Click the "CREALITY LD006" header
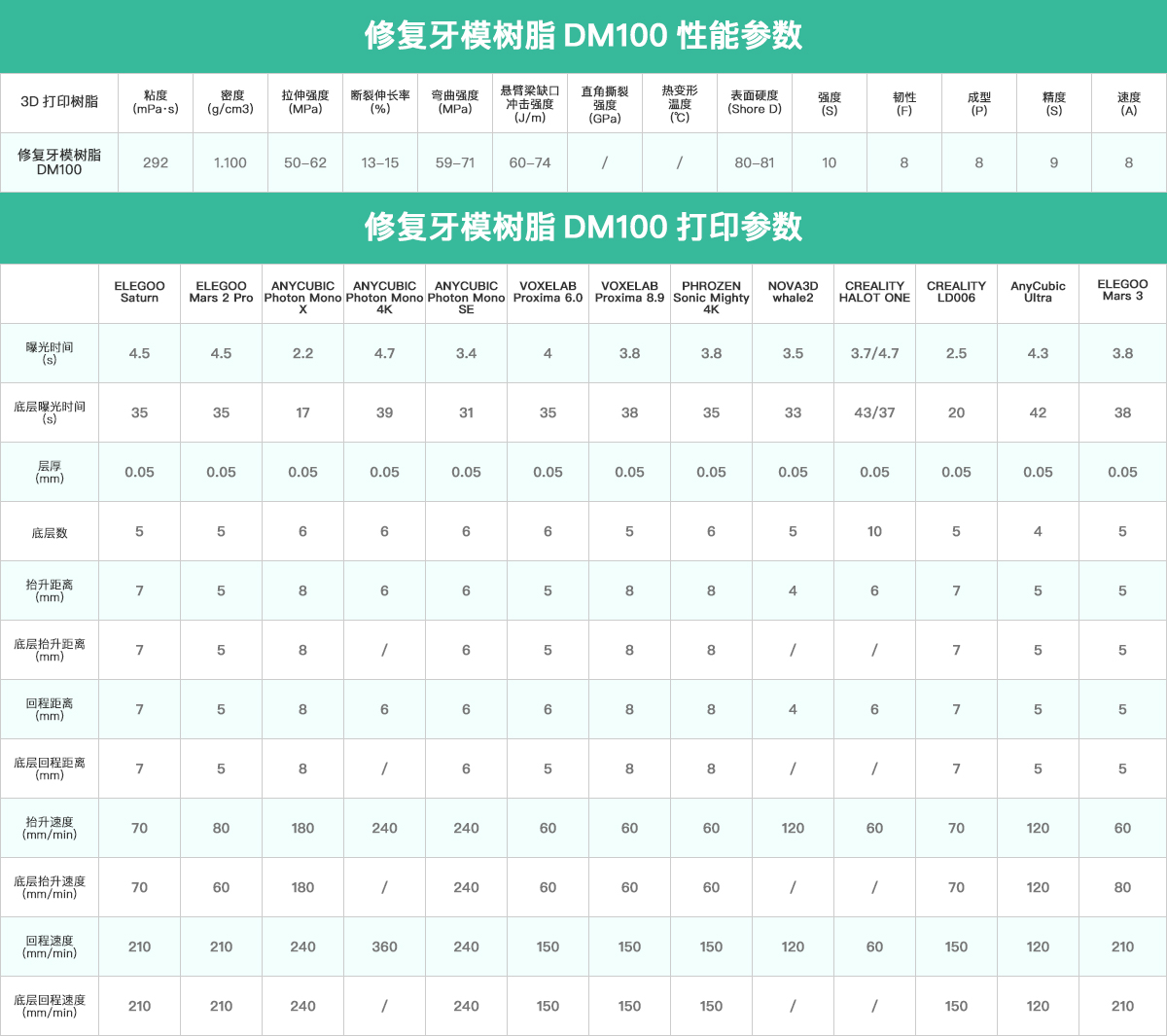 (x=956, y=292)
